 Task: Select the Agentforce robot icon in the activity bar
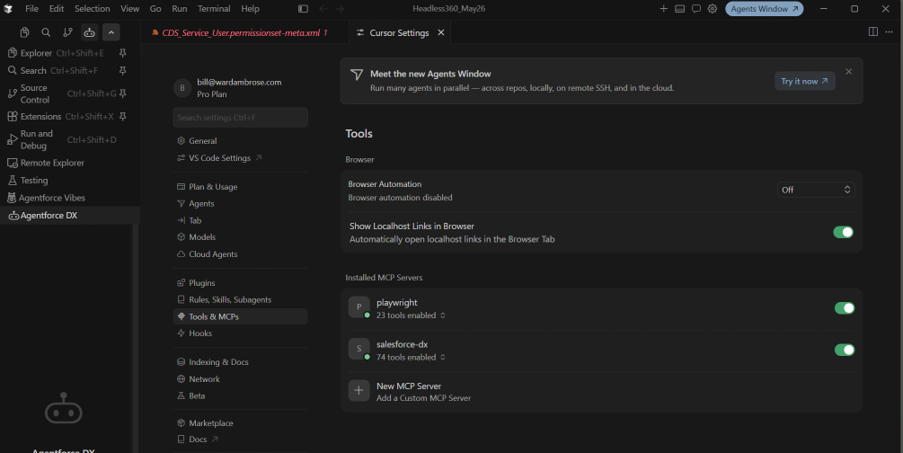click(89, 33)
